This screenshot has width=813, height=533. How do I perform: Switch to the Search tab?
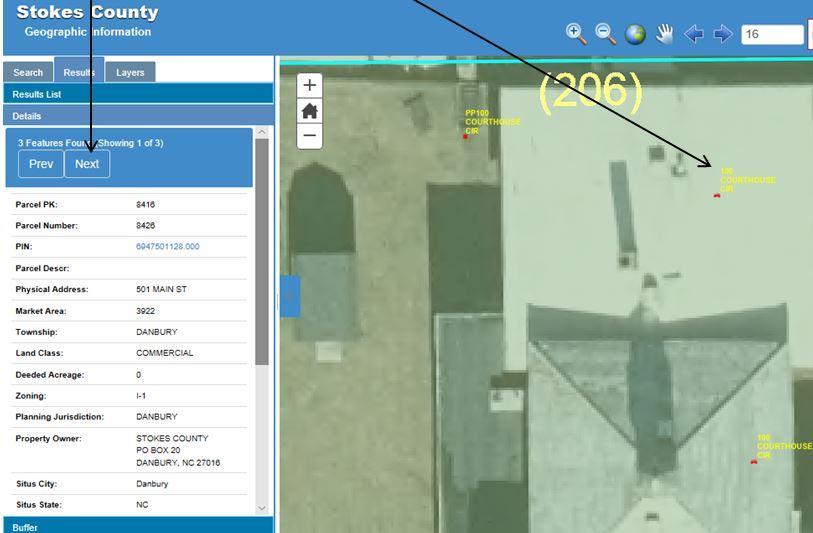(x=28, y=72)
